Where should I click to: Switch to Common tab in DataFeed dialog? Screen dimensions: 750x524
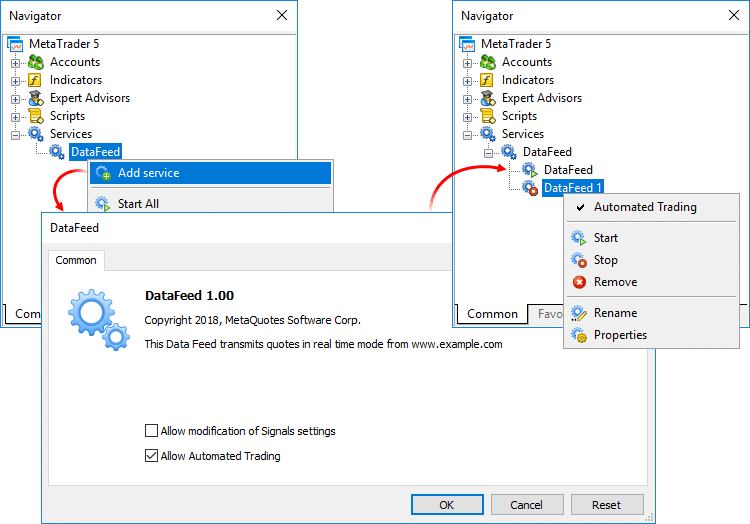pyautogui.click(x=76, y=260)
